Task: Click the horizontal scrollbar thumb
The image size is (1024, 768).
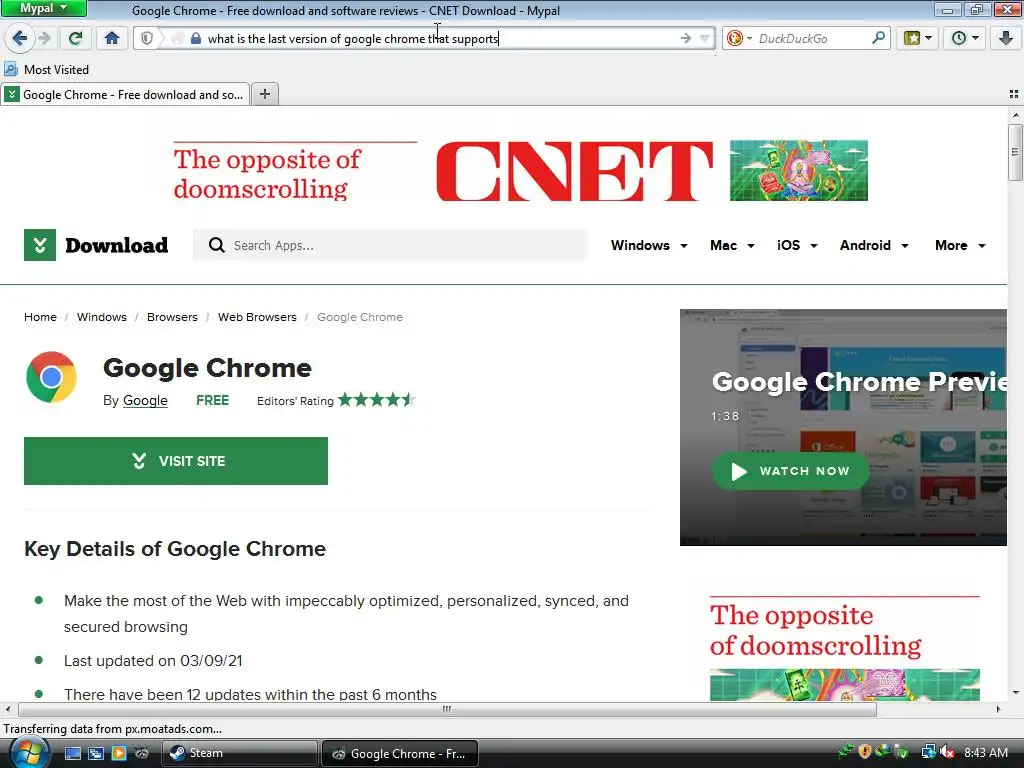Action: tap(447, 709)
